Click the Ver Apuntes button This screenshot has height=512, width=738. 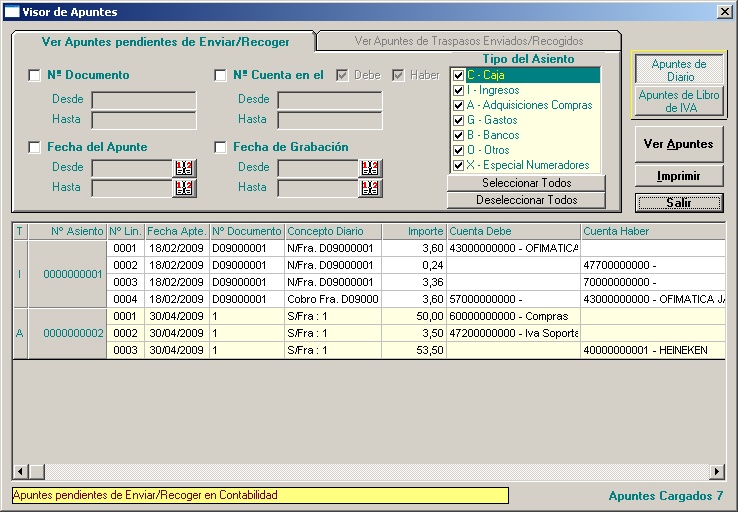(679, 144)
